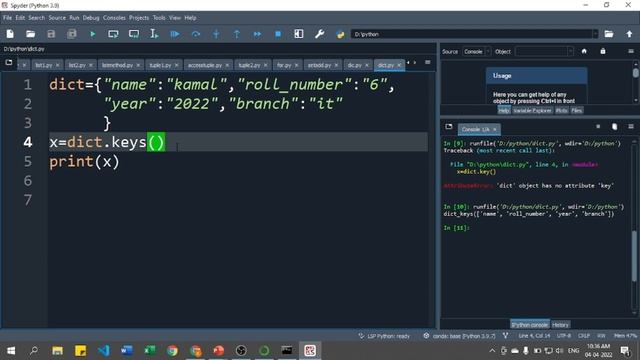
Task: Open the console pane options menu
Action: click(x=631, y=127)
